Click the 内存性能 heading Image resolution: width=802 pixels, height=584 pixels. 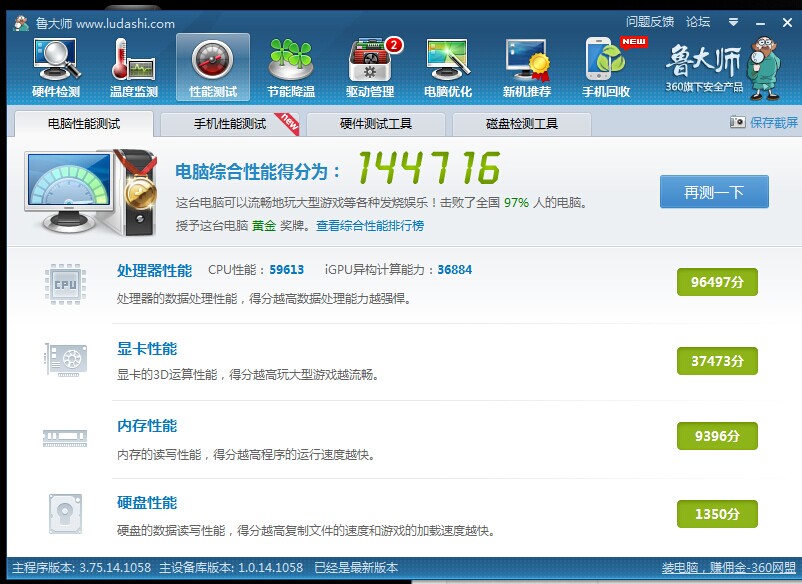click(x=147, y=425)
